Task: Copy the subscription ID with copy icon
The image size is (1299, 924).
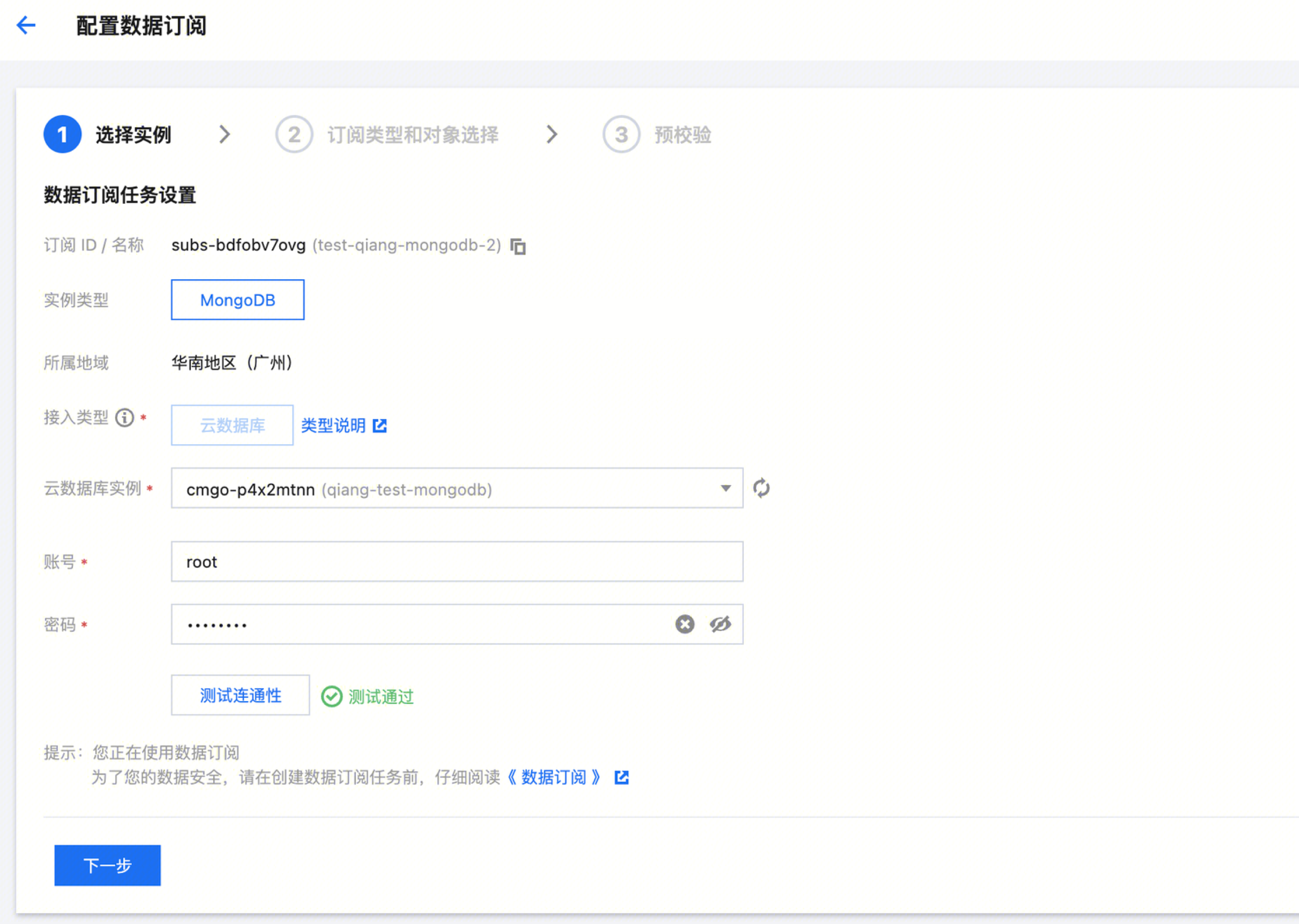Action: coord(518,247)
